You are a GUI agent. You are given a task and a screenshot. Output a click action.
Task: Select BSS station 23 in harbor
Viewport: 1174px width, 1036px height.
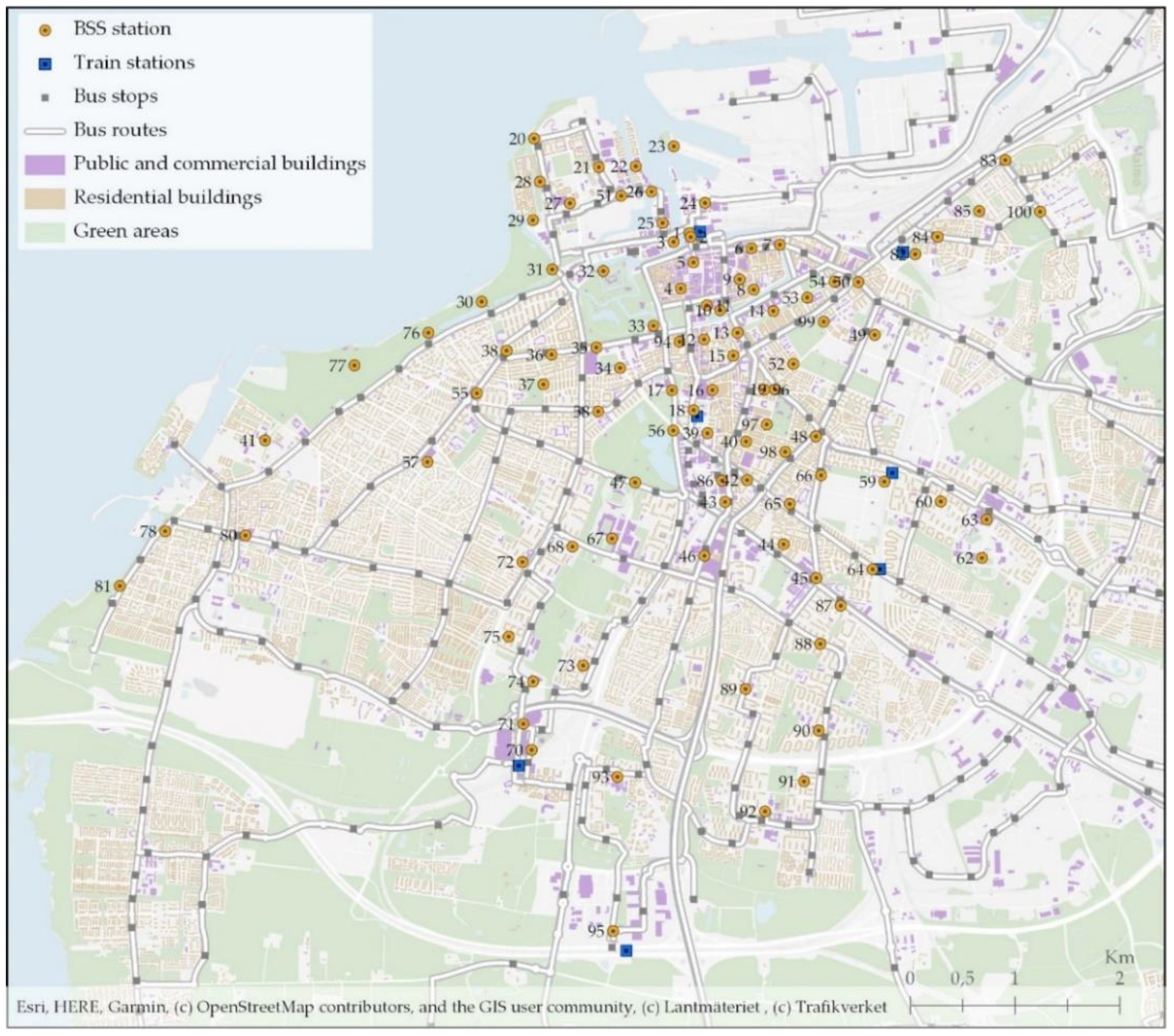pos(673,147)
